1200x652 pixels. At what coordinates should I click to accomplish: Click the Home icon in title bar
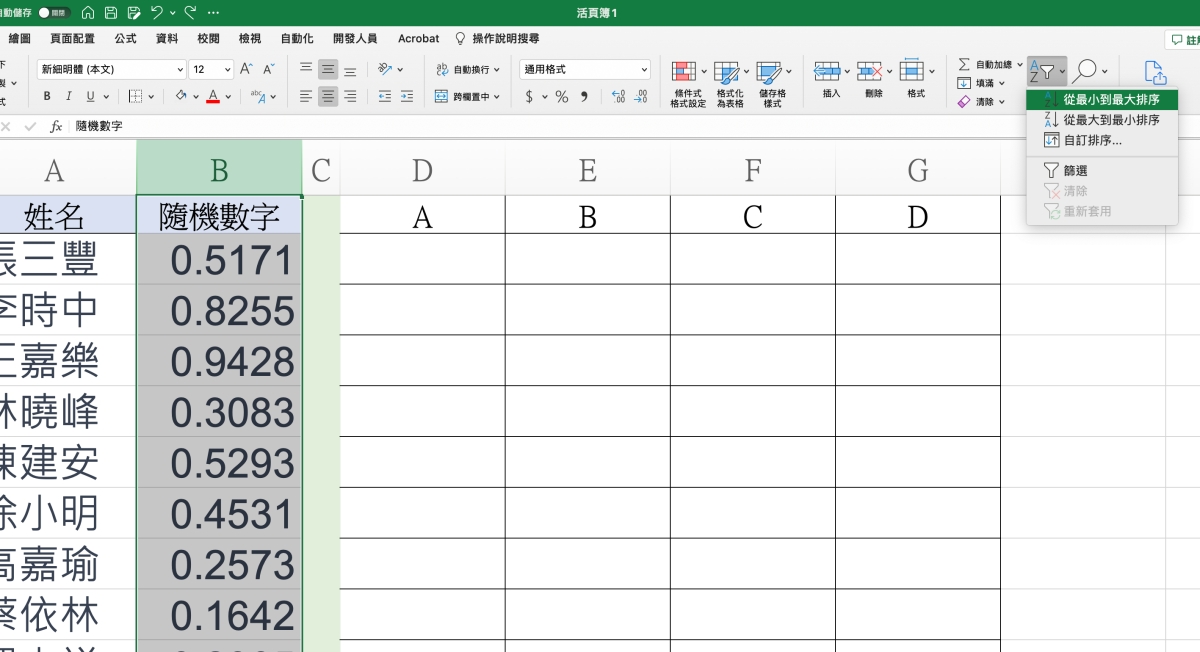[88, 13]
